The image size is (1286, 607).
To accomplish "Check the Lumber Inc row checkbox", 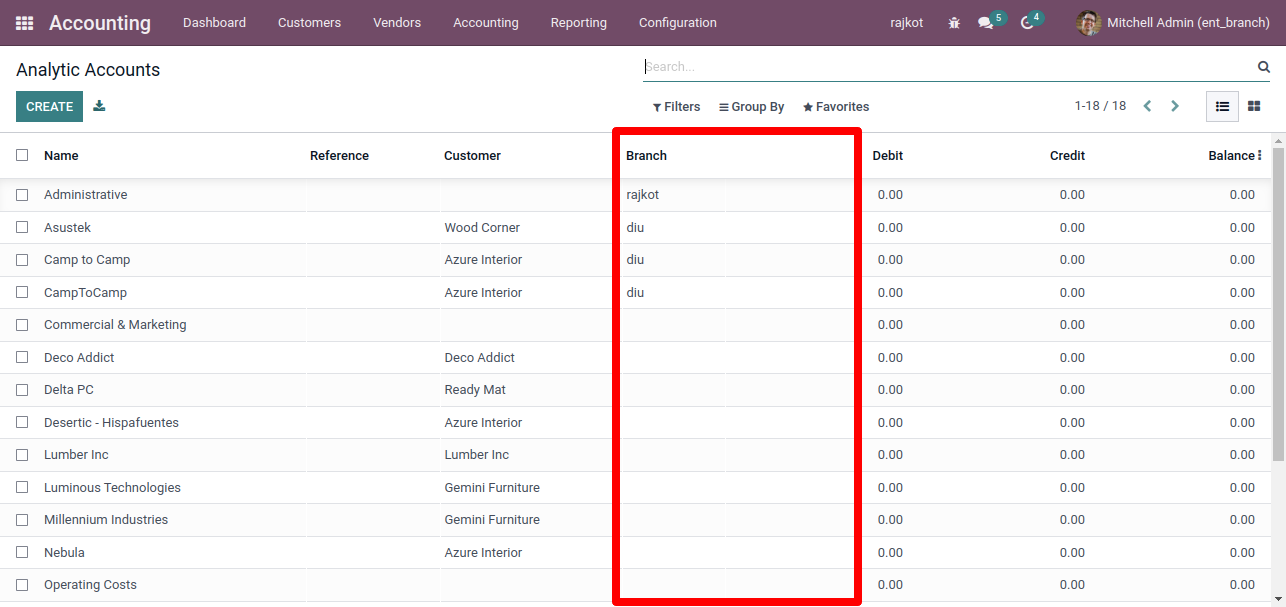I will click(x=22, y=455).
